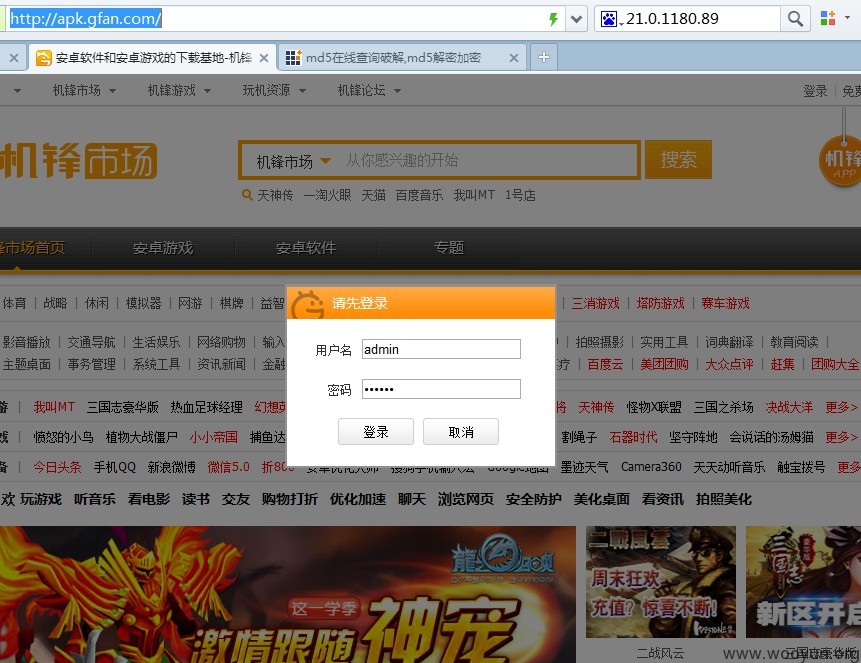Image resolution: width=861 pixels, height=663 pixels.
Task: Switch to the md5在线查询破解 tab
Action: pos(402,58)
